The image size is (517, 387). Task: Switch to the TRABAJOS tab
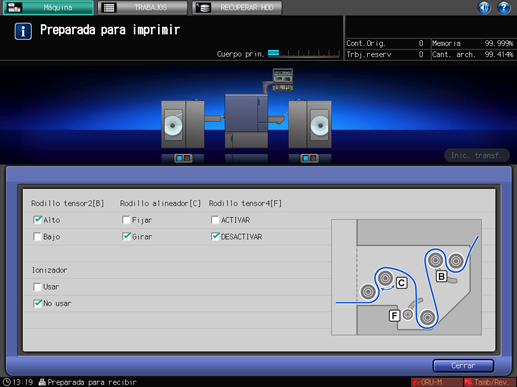[143, 7]
